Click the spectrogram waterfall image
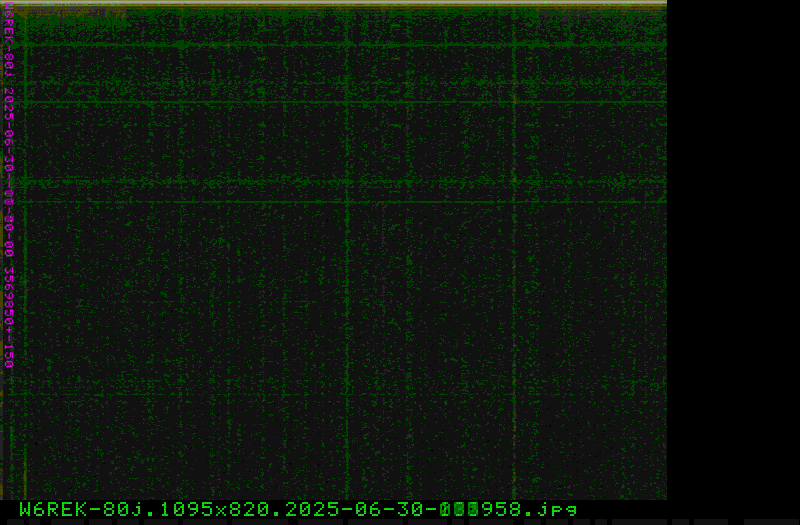Viewport: 800px width, 525px height. [x=334, y=250]
